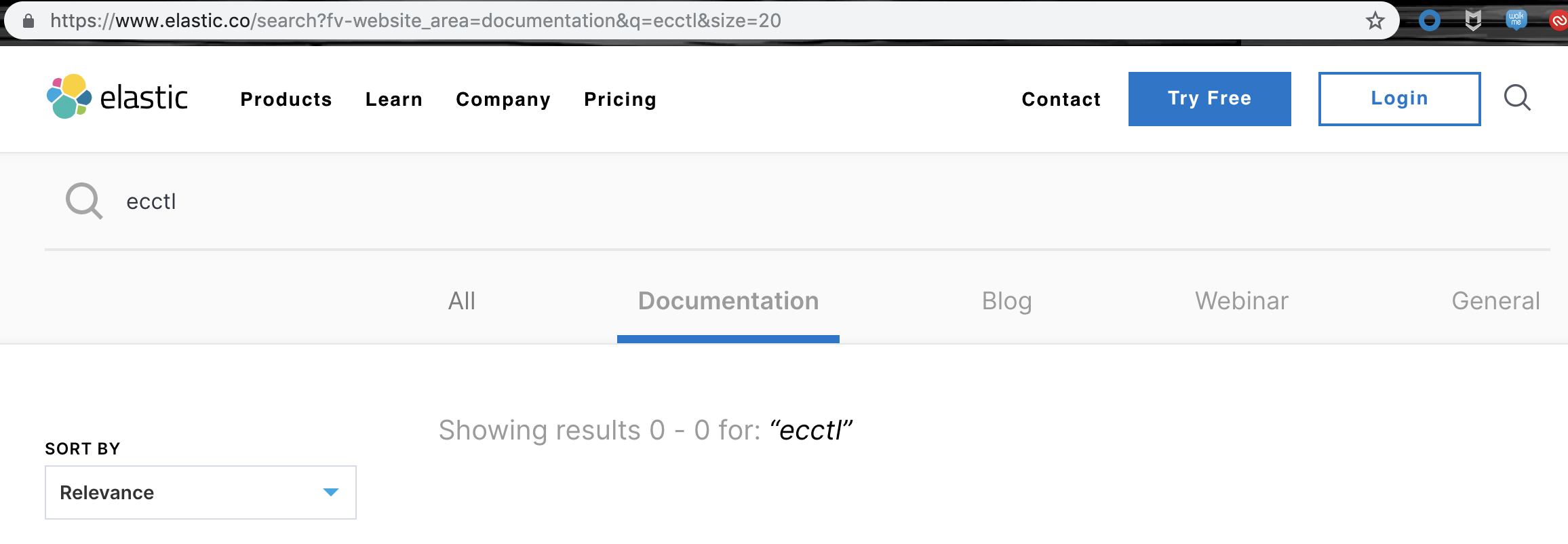The width and height of the screenshot is (1568, 544).
Task: Click the magnifier icon beside the search field
Action: click(83, 201)
